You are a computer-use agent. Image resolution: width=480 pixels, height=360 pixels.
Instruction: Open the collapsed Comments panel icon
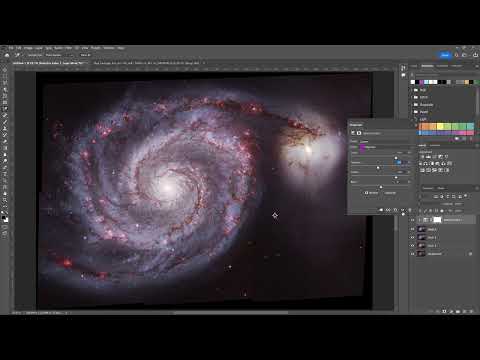pyautogui.click(x=403, y=75)
